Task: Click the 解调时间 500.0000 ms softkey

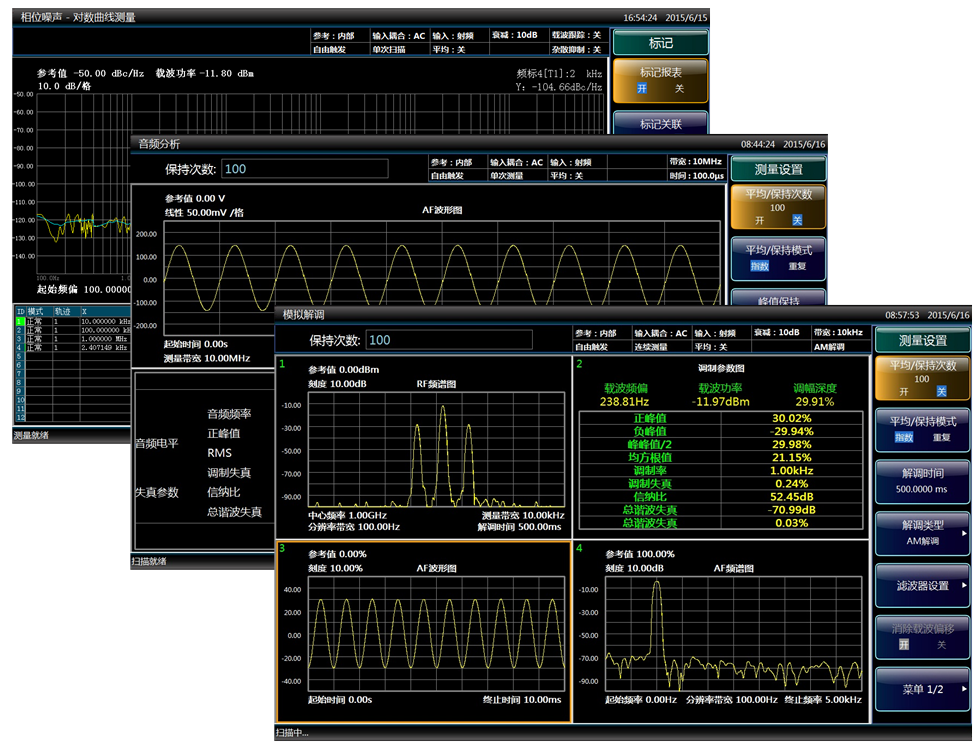Action: tap(922, 481)
